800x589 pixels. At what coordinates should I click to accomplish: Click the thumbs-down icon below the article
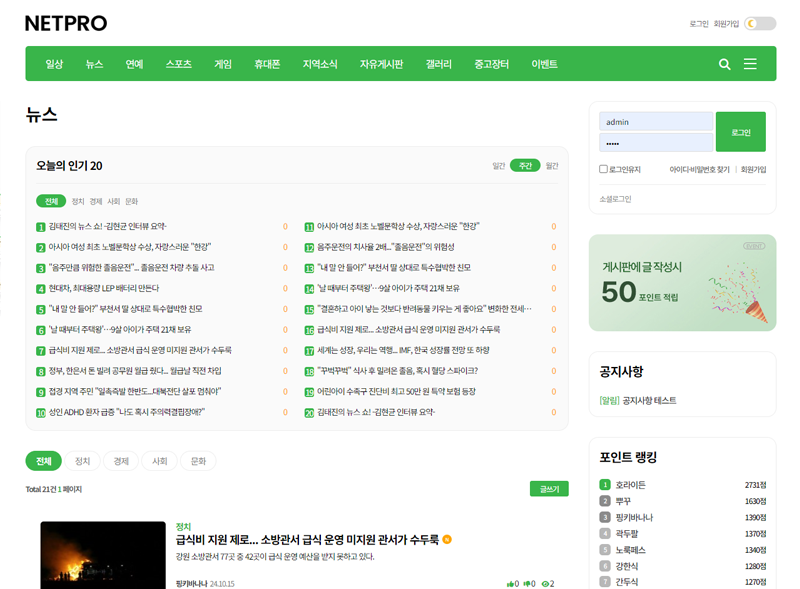tap(528, 583)
